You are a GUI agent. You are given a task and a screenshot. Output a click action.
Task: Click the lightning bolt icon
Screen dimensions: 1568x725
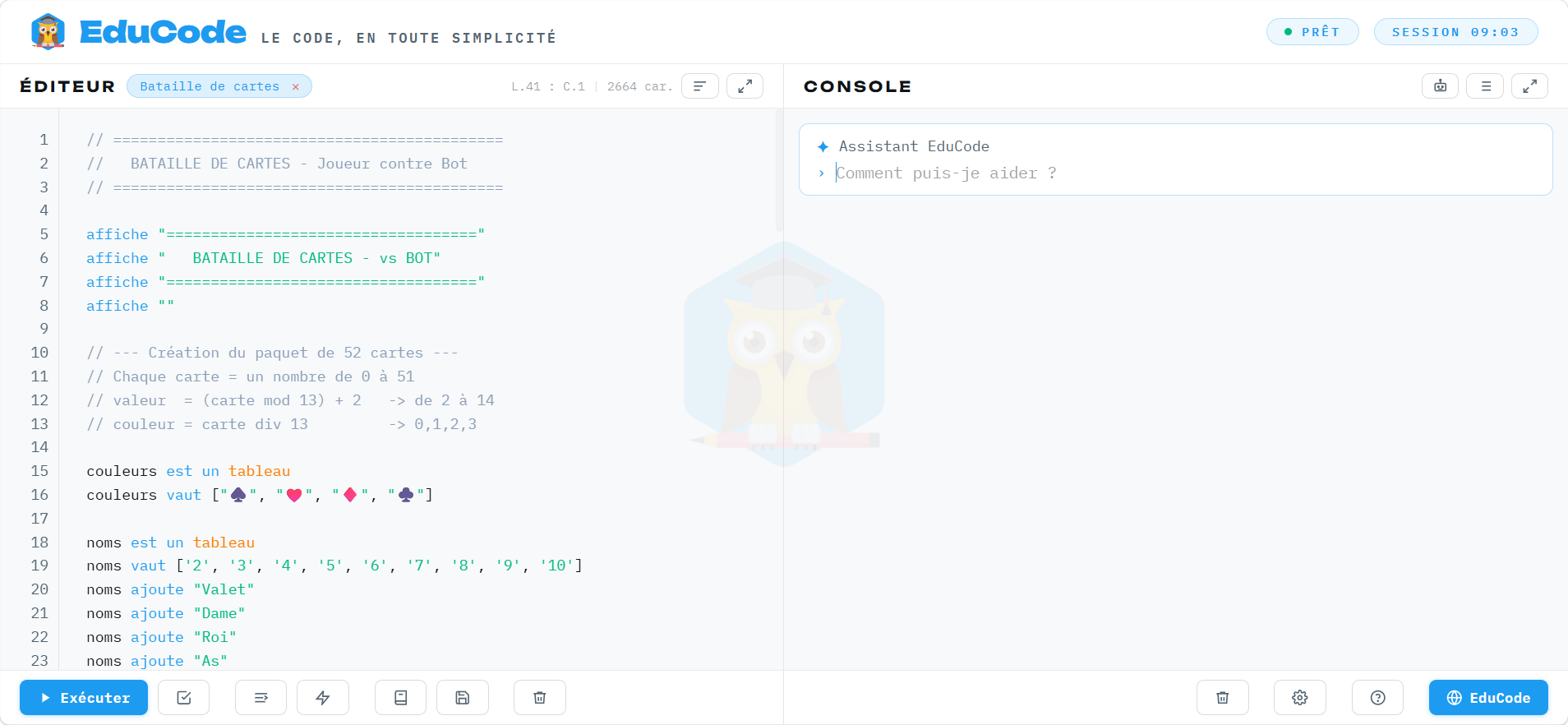tap(323, 698)
